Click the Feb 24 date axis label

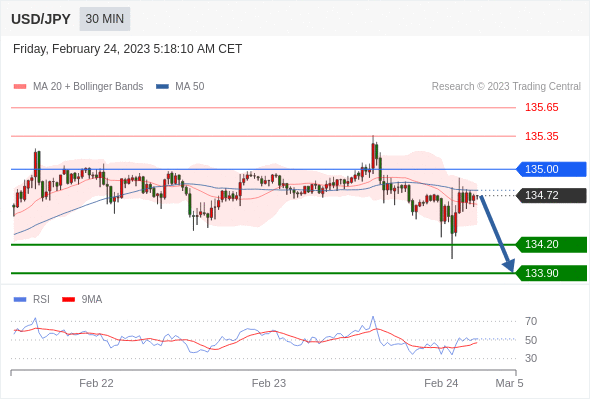[441, 383]
